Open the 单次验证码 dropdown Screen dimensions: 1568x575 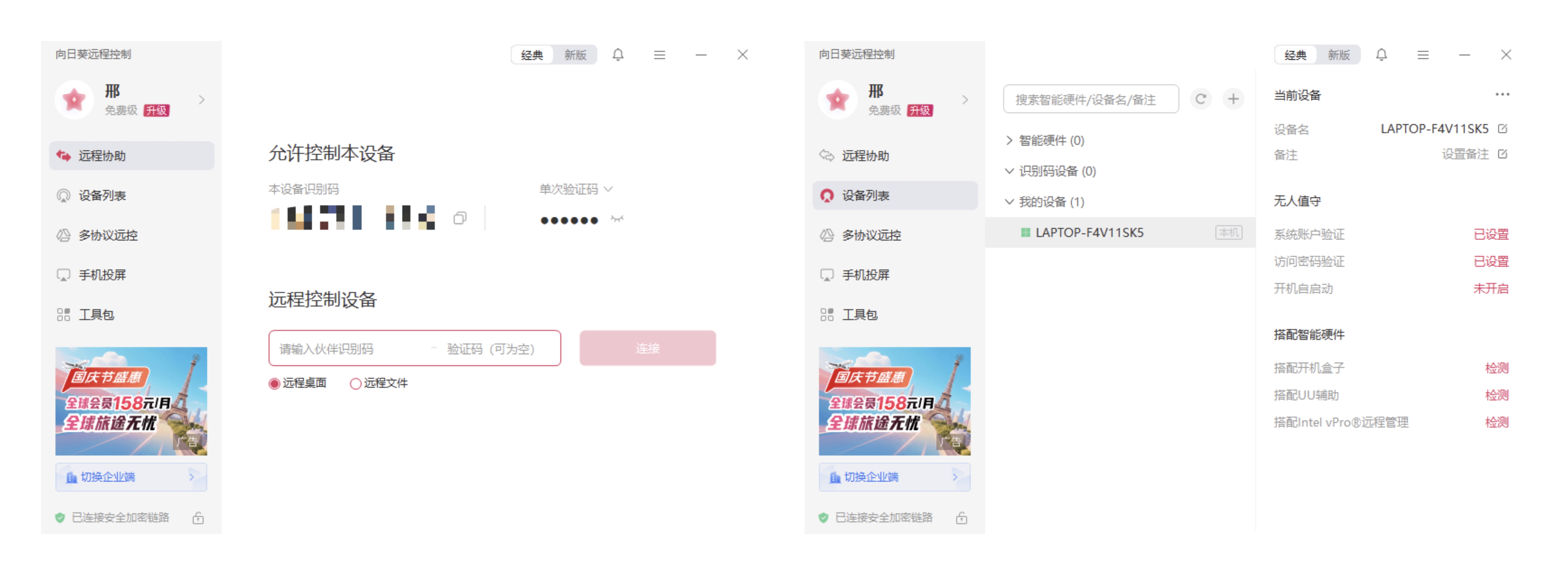tap(576, 189)
